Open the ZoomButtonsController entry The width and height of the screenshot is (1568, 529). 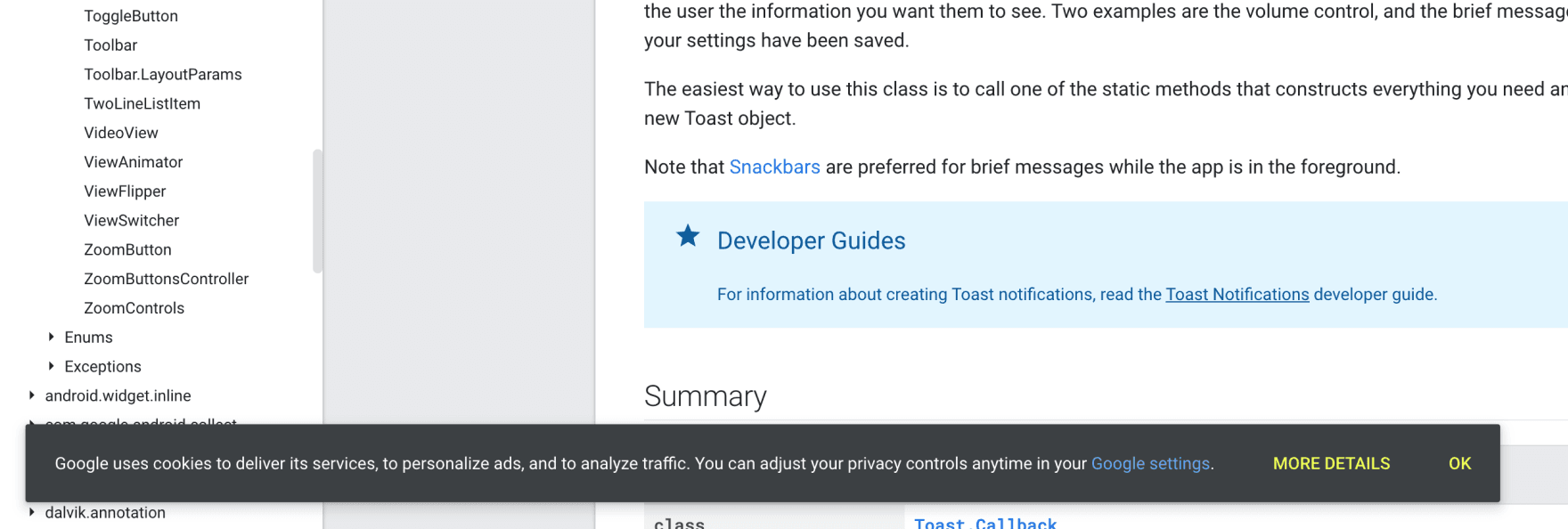[x=166, y=279]
